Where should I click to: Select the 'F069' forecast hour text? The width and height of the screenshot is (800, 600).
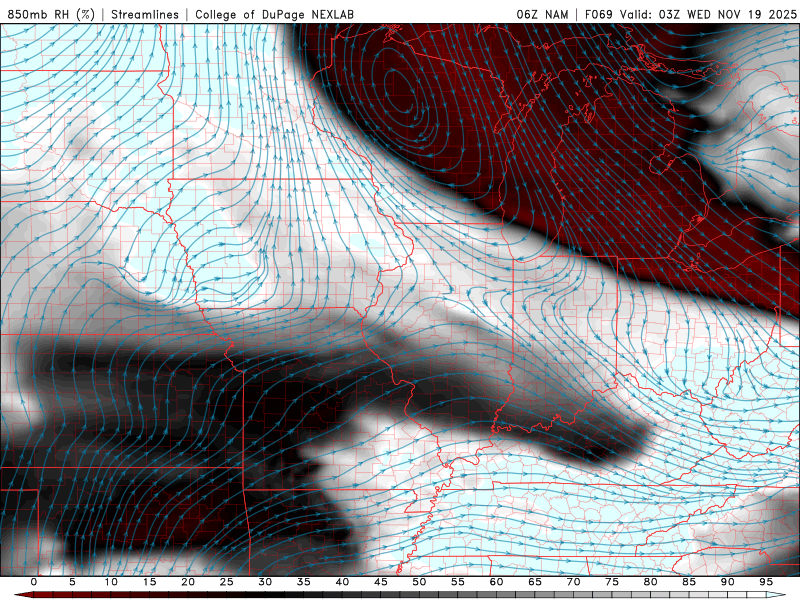click(598, 14)
